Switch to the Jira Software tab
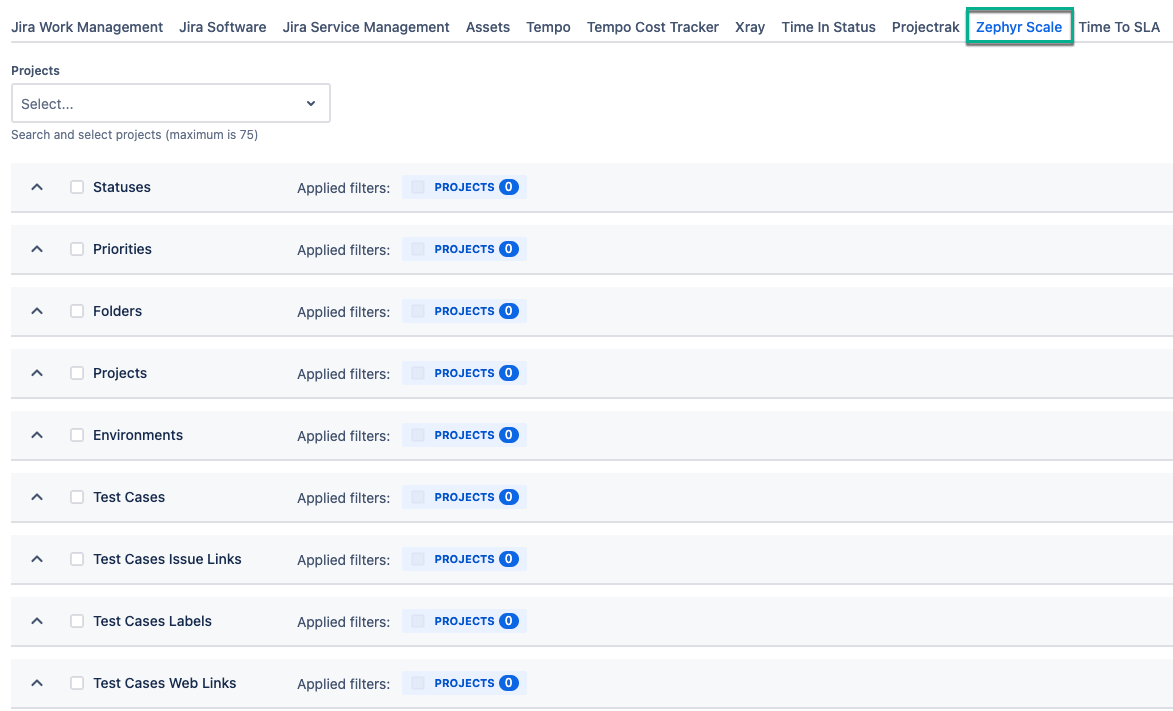This screenshot has height=711, width=1173. (x=222, y=27)
